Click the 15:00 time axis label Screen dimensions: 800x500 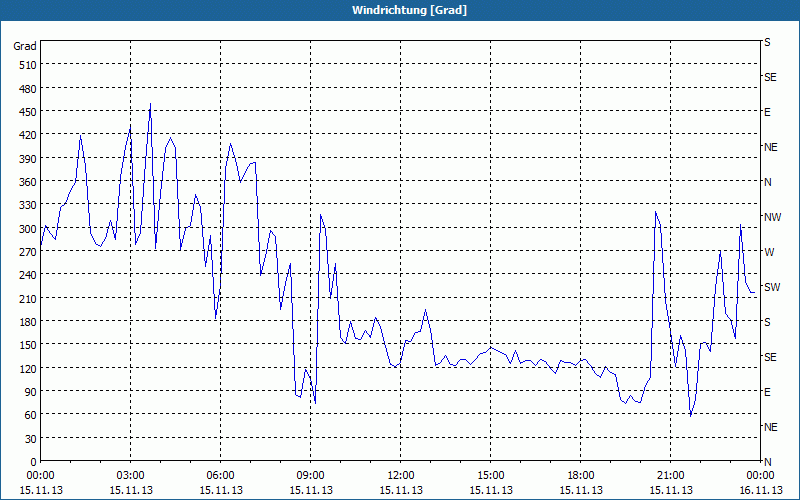[491, 476]
